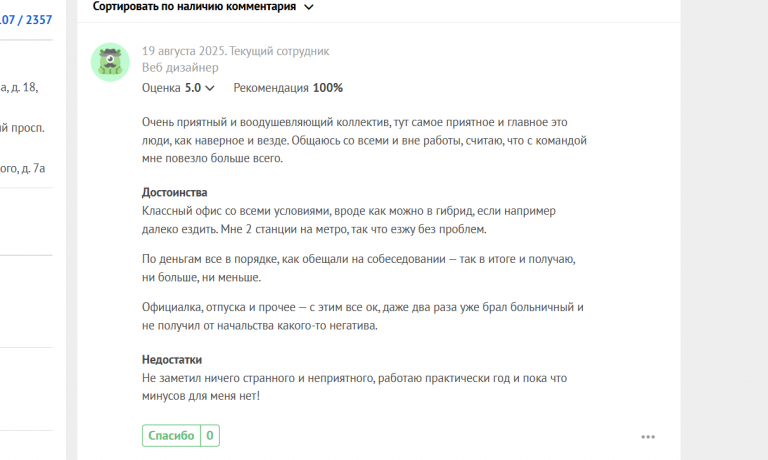Open the review's three-dots options menu
The height and width of the screenshot is (460, 768).
648,437
